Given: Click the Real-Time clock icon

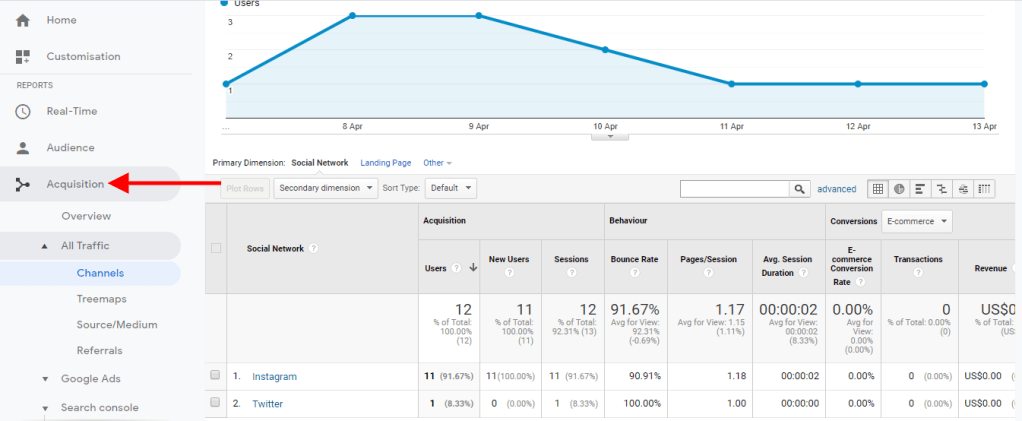Looking at the screenshot, I should pos(23,111).
